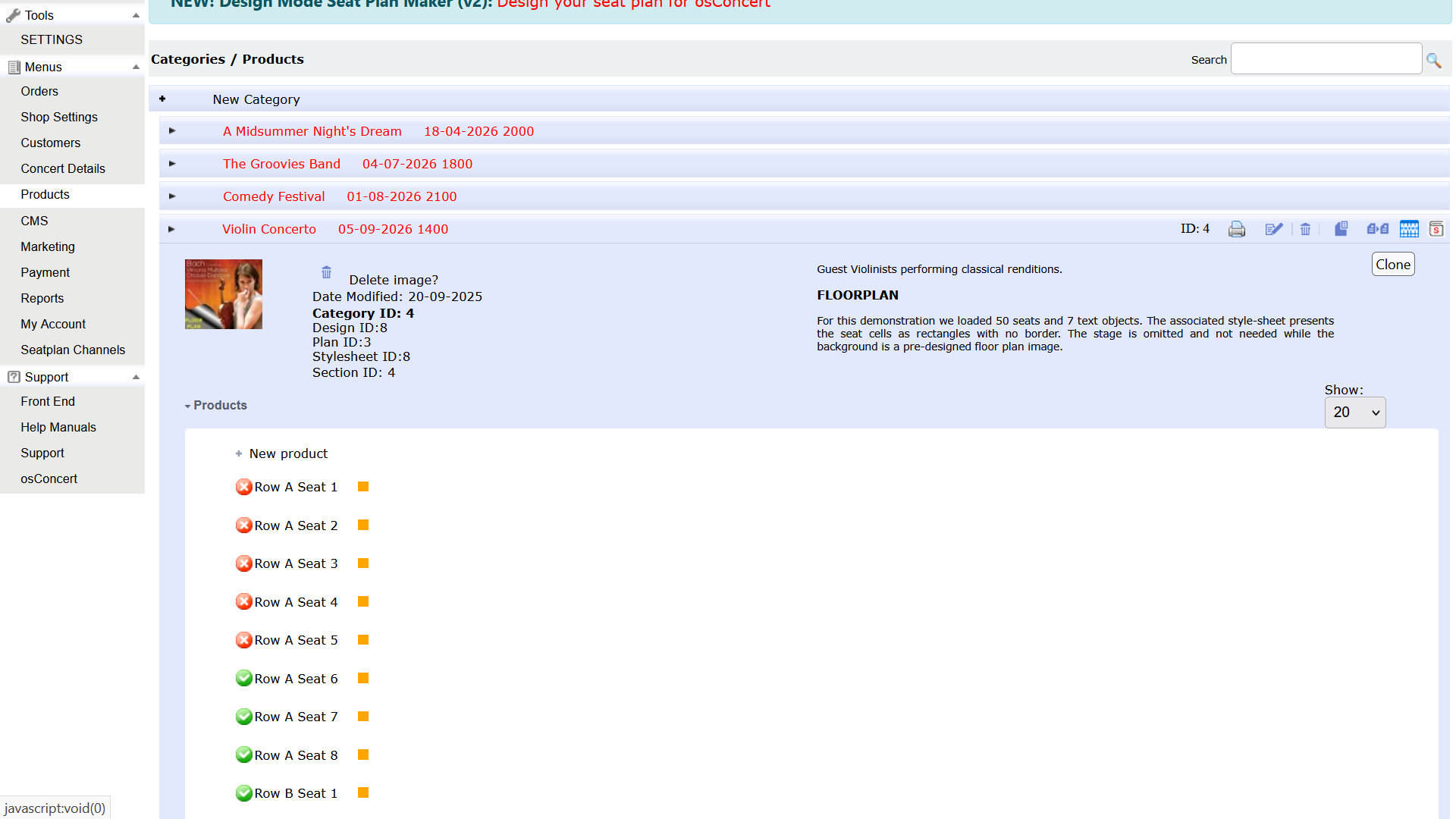1456x819 pixels.
Task: Click the plus icon beside New Category
Action: (162, 99)
